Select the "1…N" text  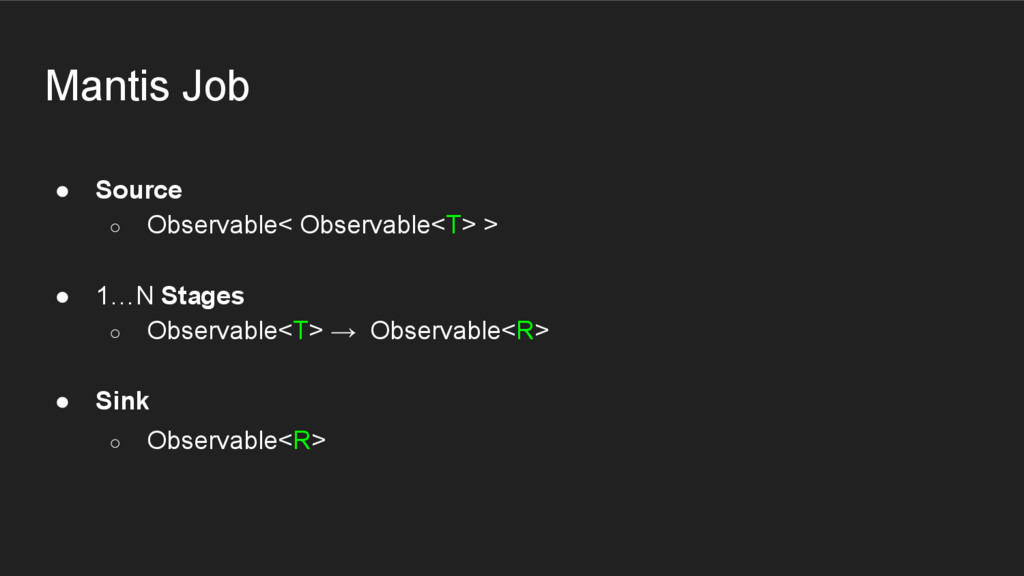coord(125,296)
